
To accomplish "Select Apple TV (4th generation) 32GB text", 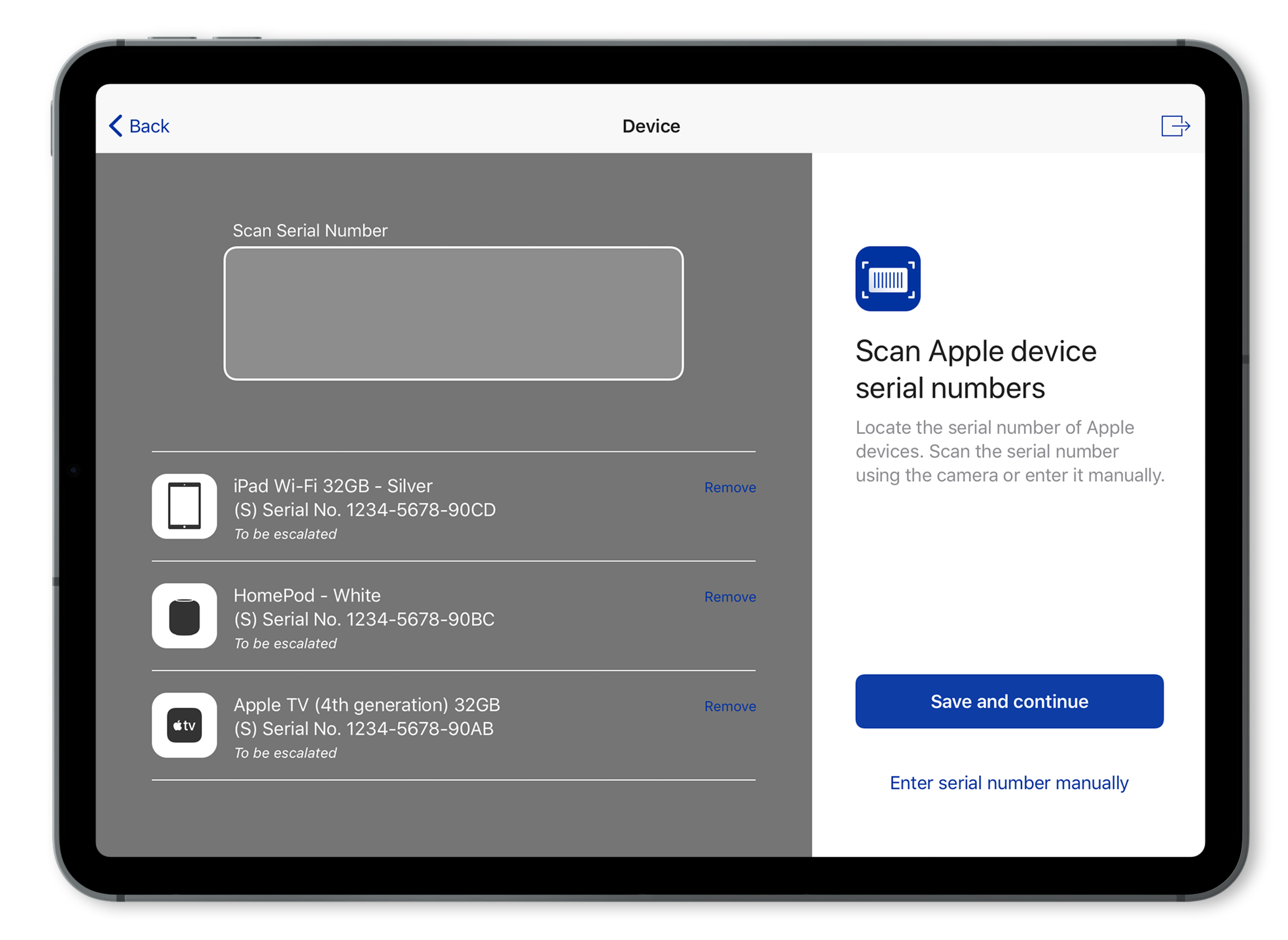I will 367,705.
